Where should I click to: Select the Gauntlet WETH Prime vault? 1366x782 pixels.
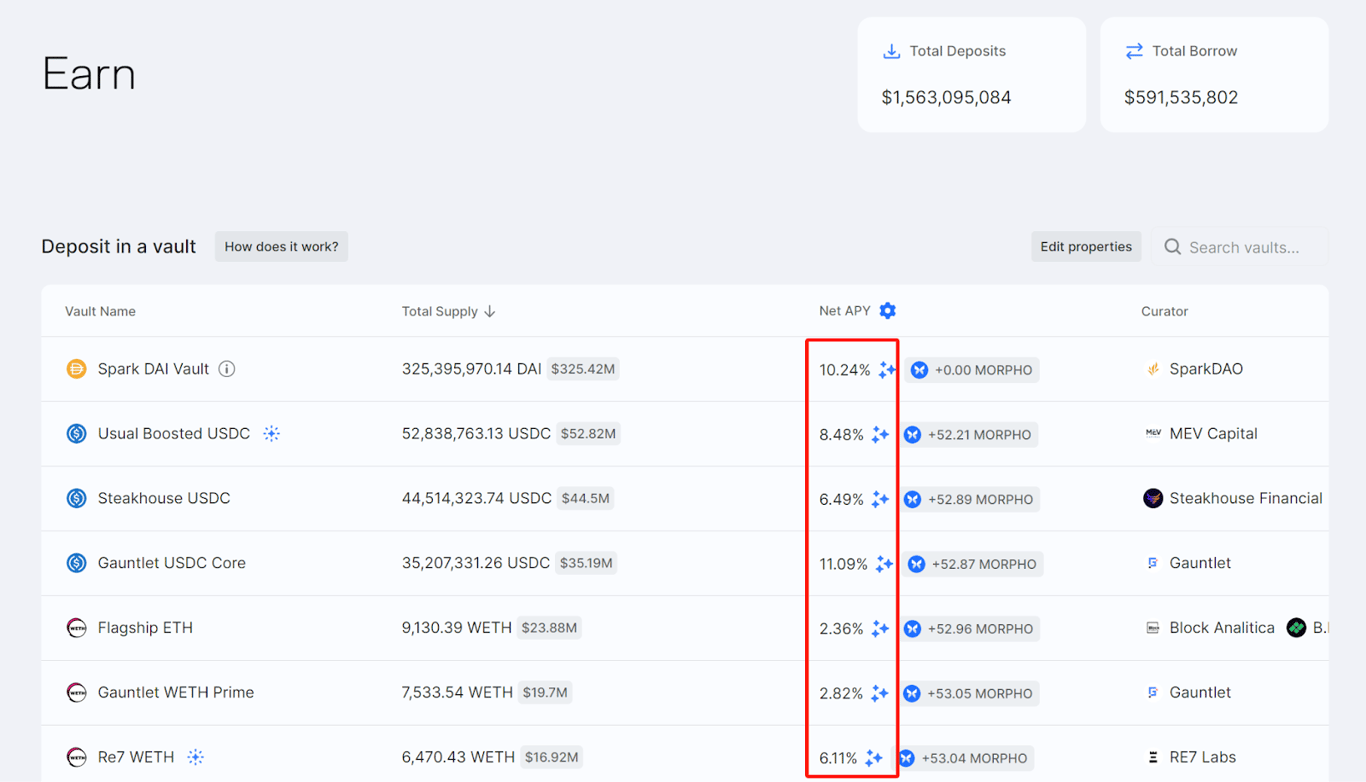point(175,692)
